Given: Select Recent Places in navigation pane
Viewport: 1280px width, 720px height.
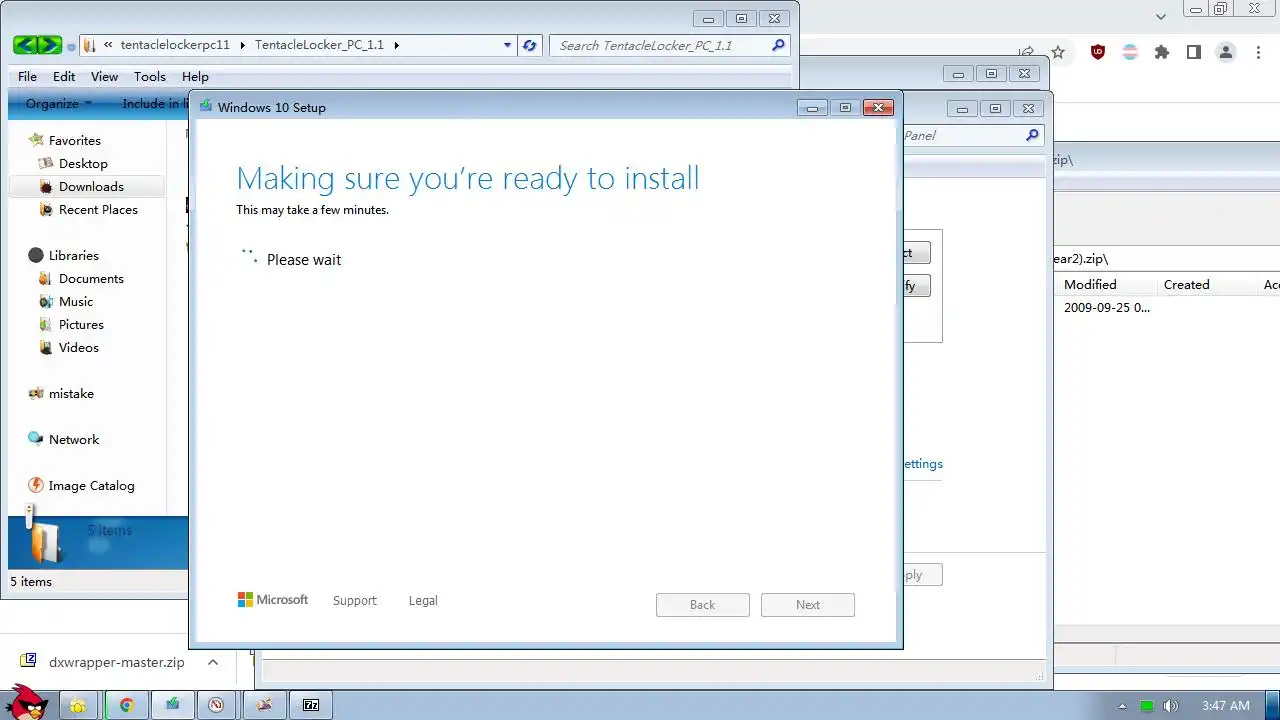Looking at the screenshot, I should coord(98,210).
